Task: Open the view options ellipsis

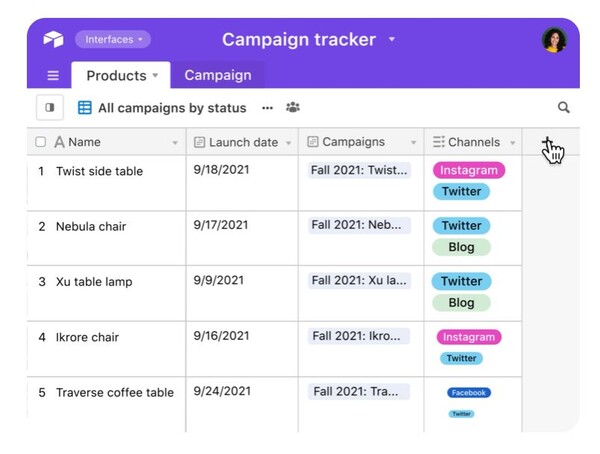Action: click(x=267, y=108)
